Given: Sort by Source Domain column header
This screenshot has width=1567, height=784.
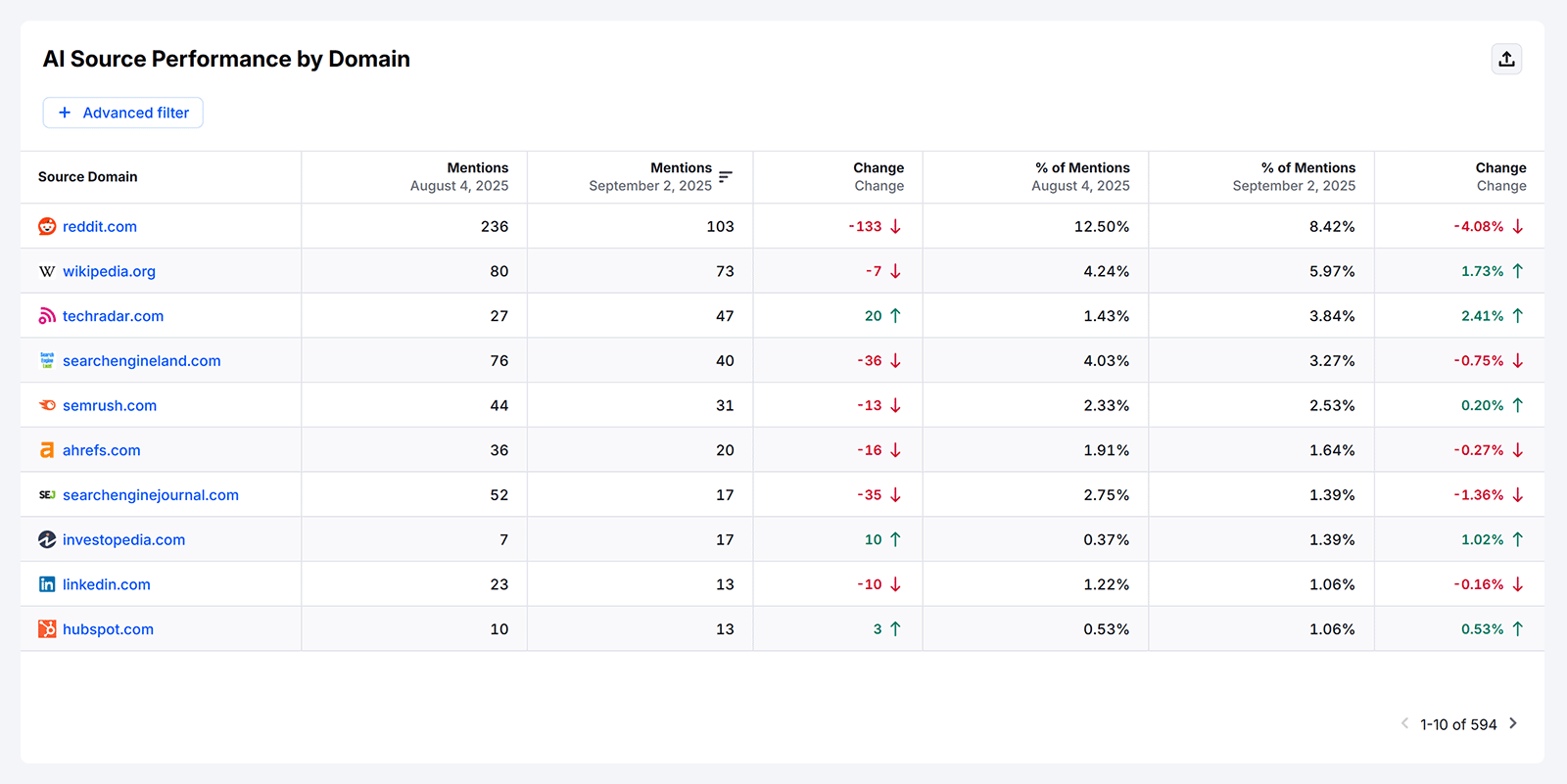Looking at the screenshot, I should pyautogui.click(x=88, y=177).
